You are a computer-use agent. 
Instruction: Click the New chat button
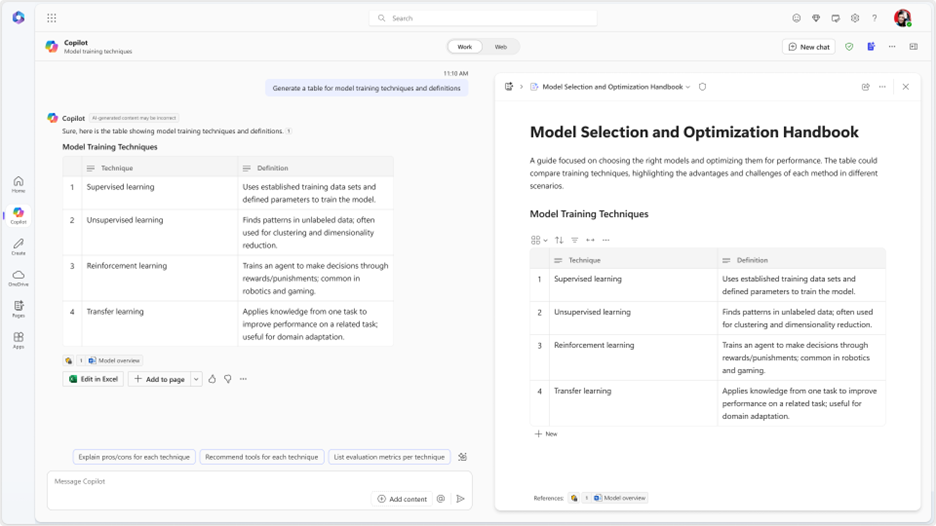pyautogui.click(x=809, y=47)
